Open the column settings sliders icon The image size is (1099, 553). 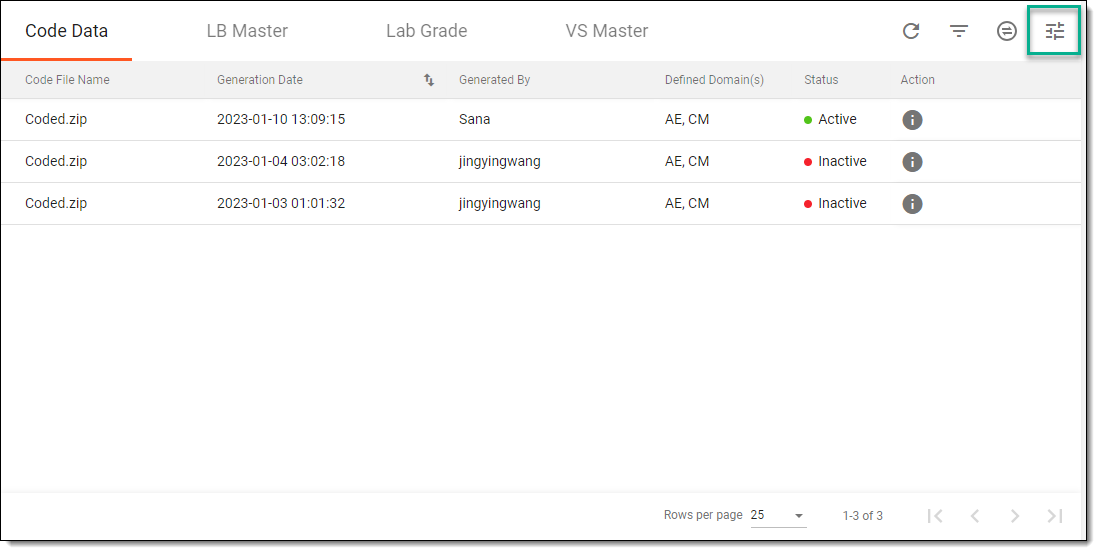[1055, 31]
